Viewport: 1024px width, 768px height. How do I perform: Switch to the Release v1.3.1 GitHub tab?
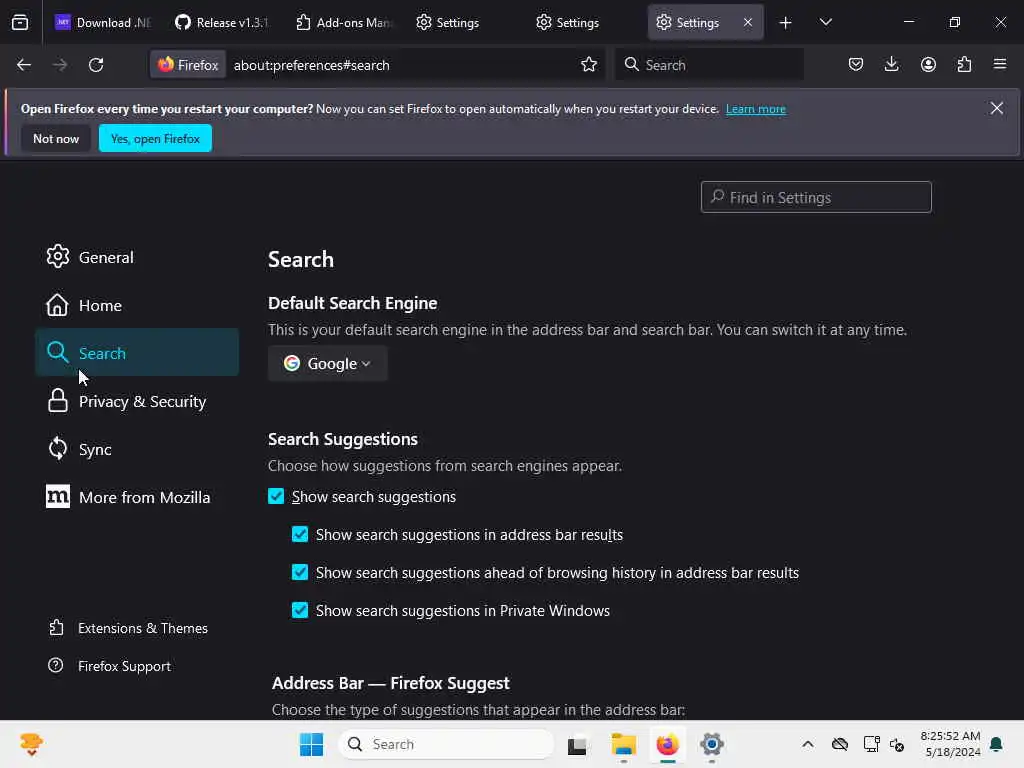(222, 22)
